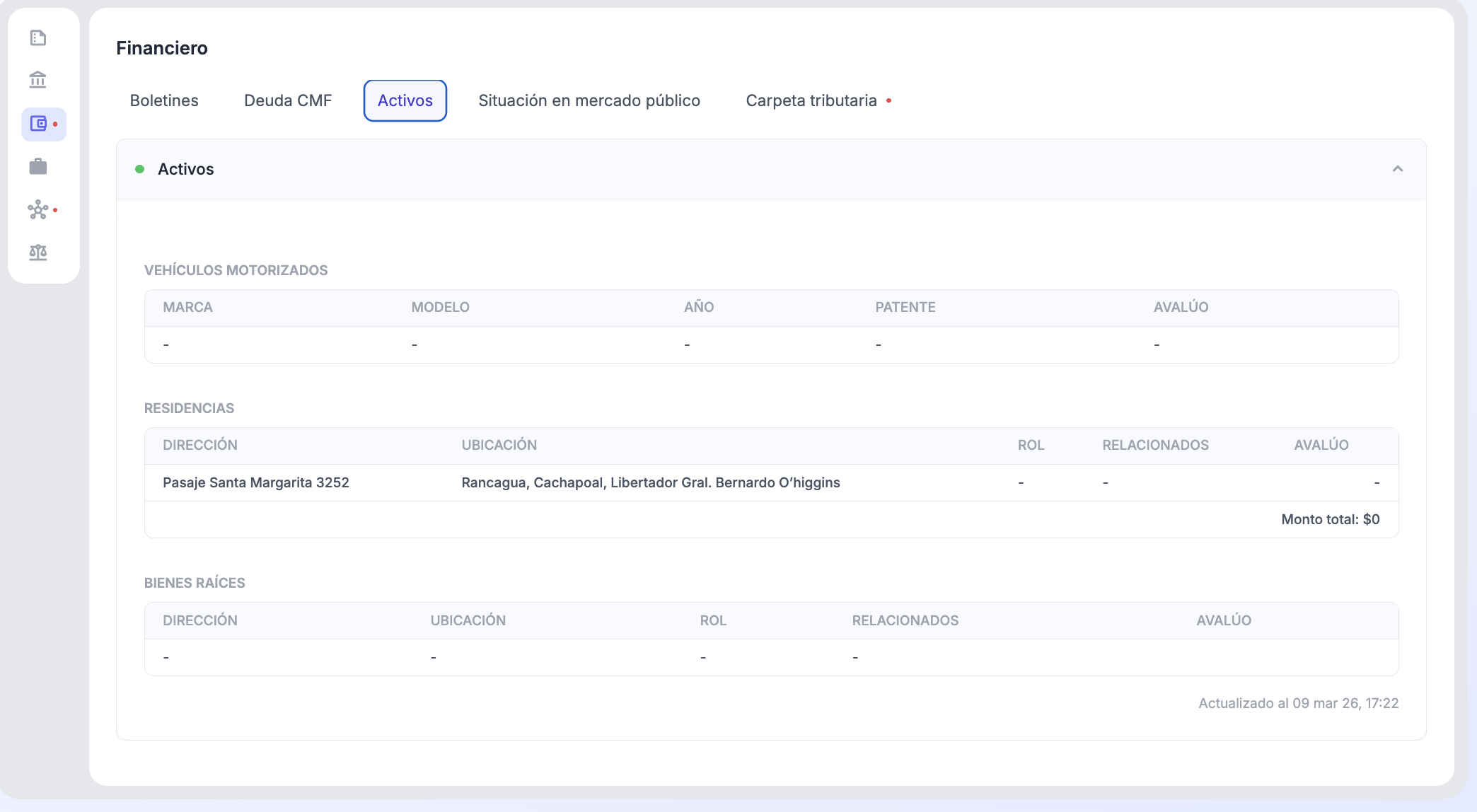Click the DIRECCIÓN header in Residencias table
Screen dimensions: 1477x812
[199, 445]
